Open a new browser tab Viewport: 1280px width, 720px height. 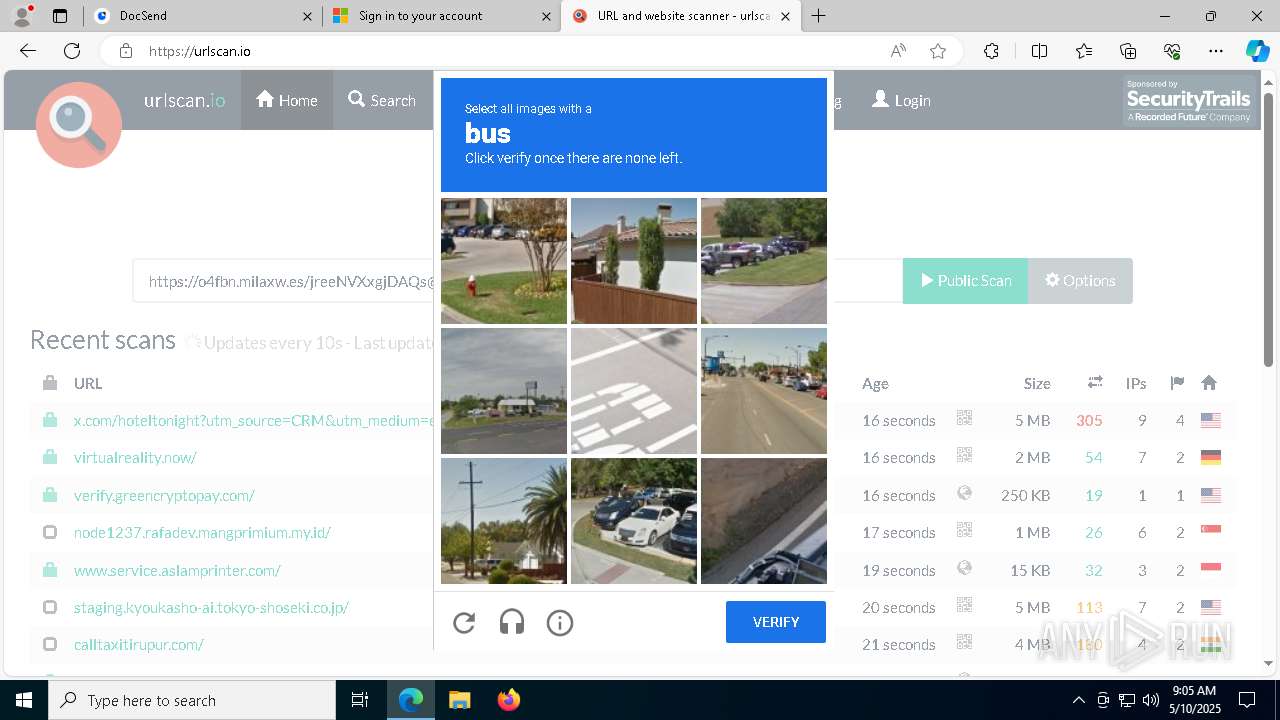[819, 16]
